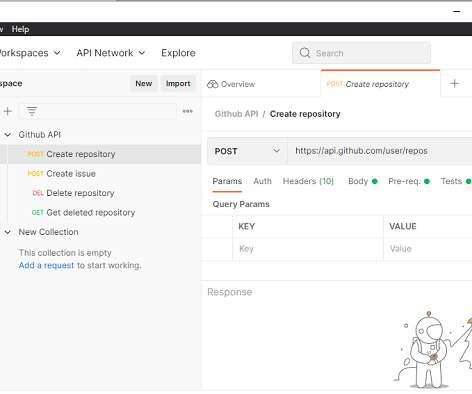Image resolution: width=472 pixels, height=394 pixels.
Task: Open the filter icon in collections sidebar
Action: click(32, 111)
